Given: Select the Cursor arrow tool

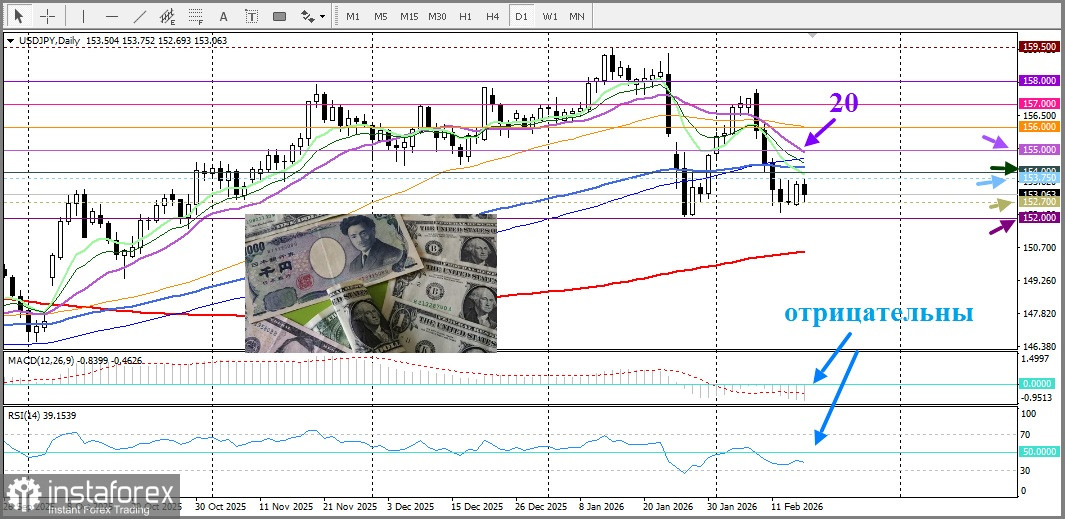Looking at the screenshot, I should pyautogui.click(x=18, y=16).
